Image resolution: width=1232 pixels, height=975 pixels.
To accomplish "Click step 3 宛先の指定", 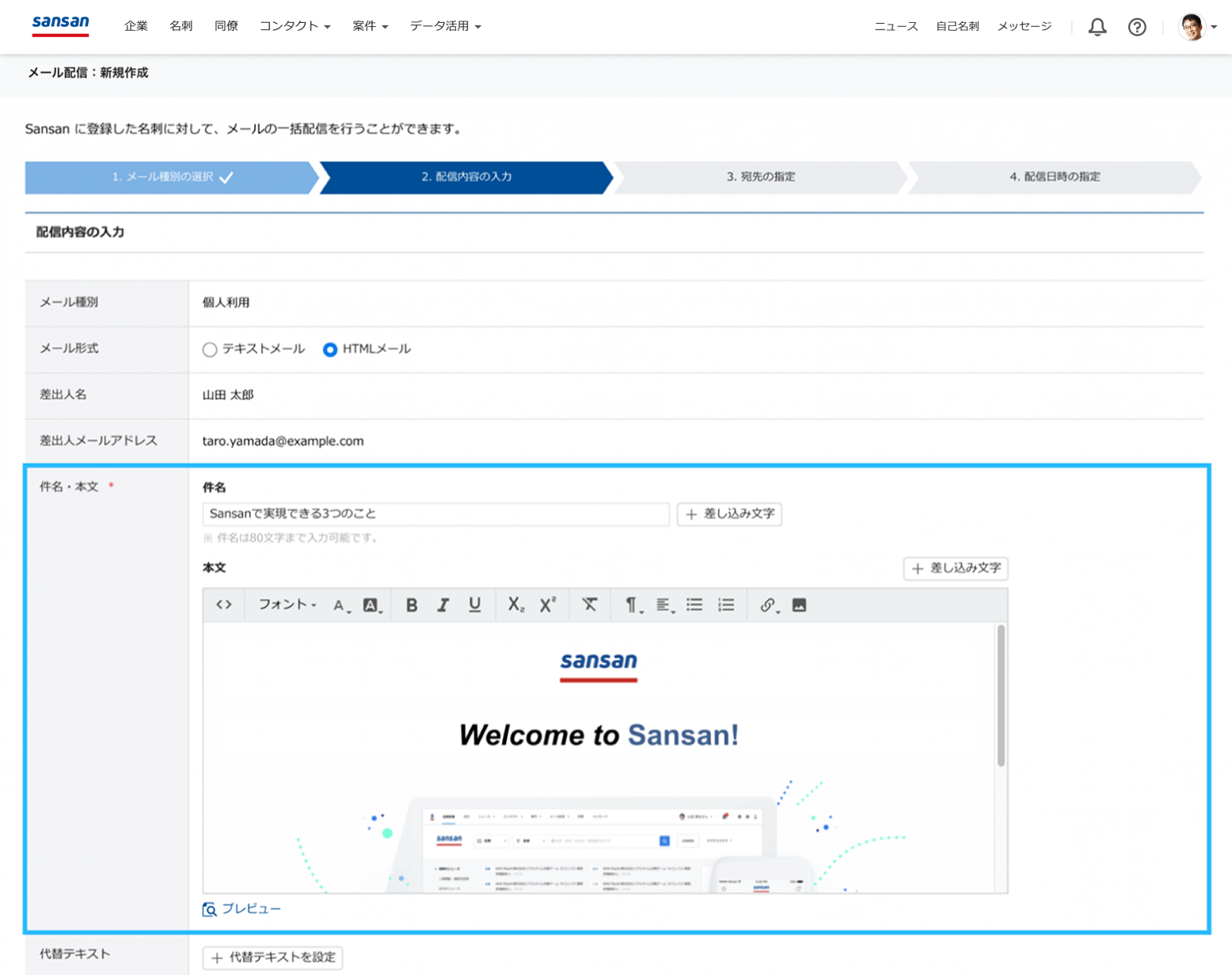I will (761, 177).
